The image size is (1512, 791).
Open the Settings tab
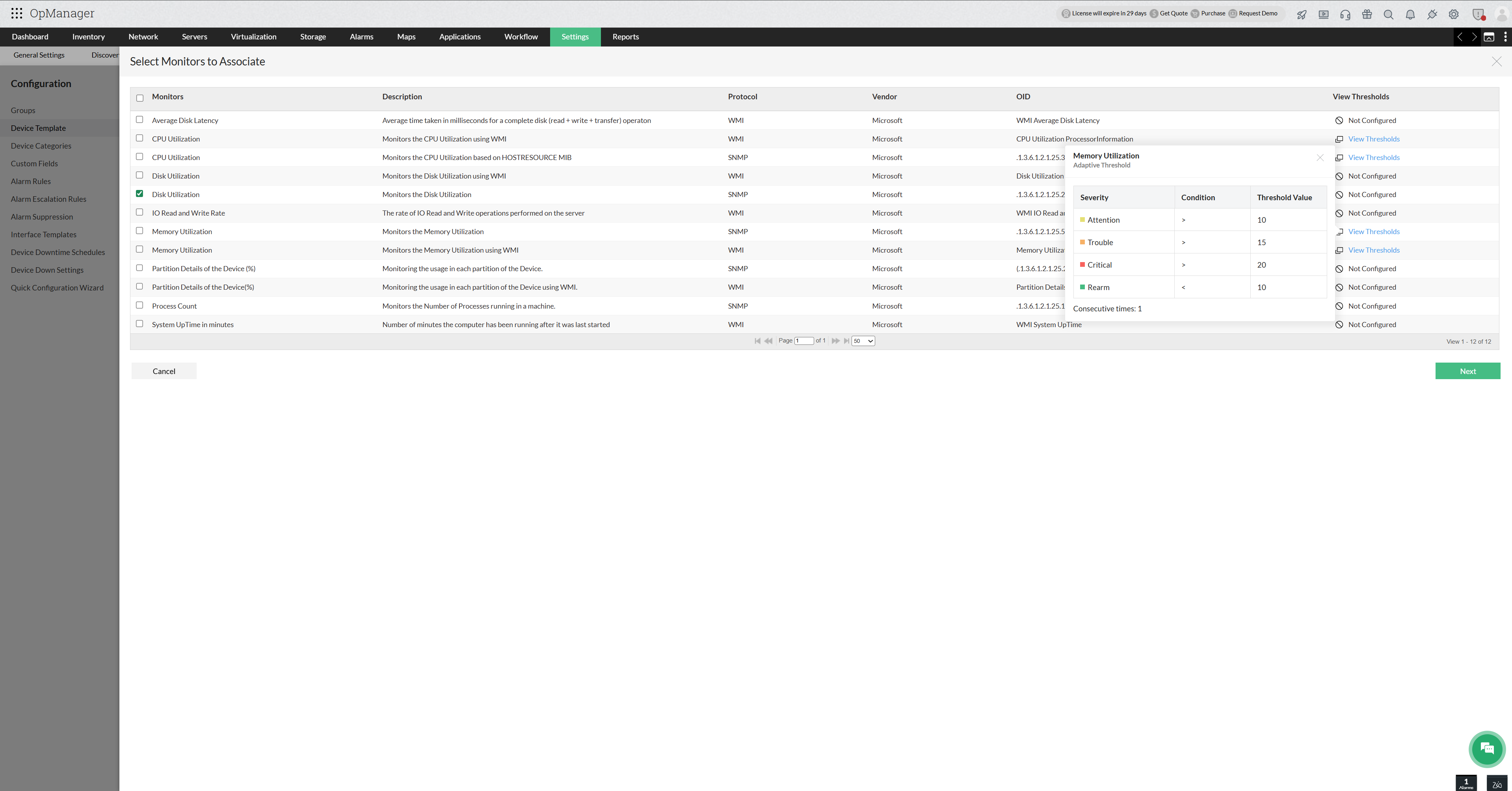[575, 36]
